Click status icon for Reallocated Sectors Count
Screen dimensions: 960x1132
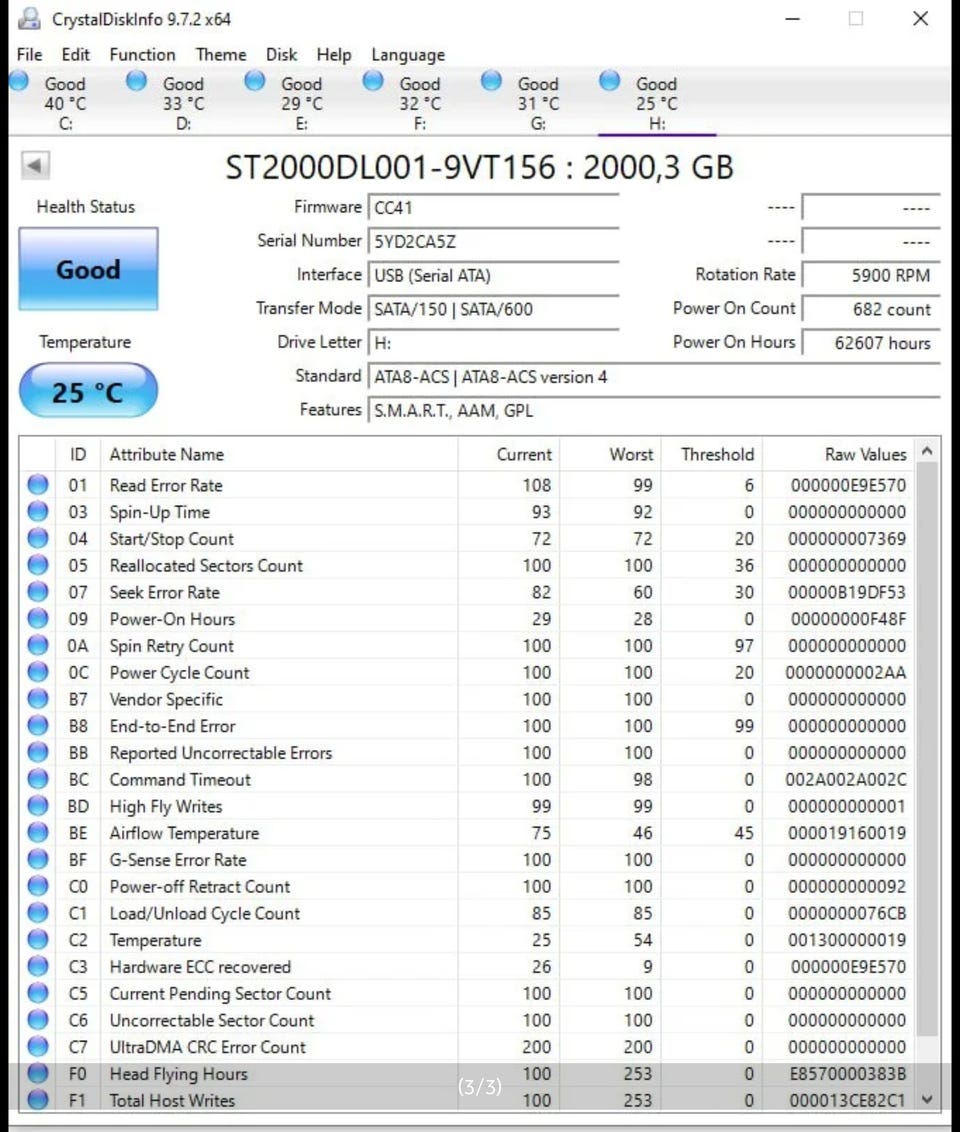pyautogui.click(x=38, y=565)
